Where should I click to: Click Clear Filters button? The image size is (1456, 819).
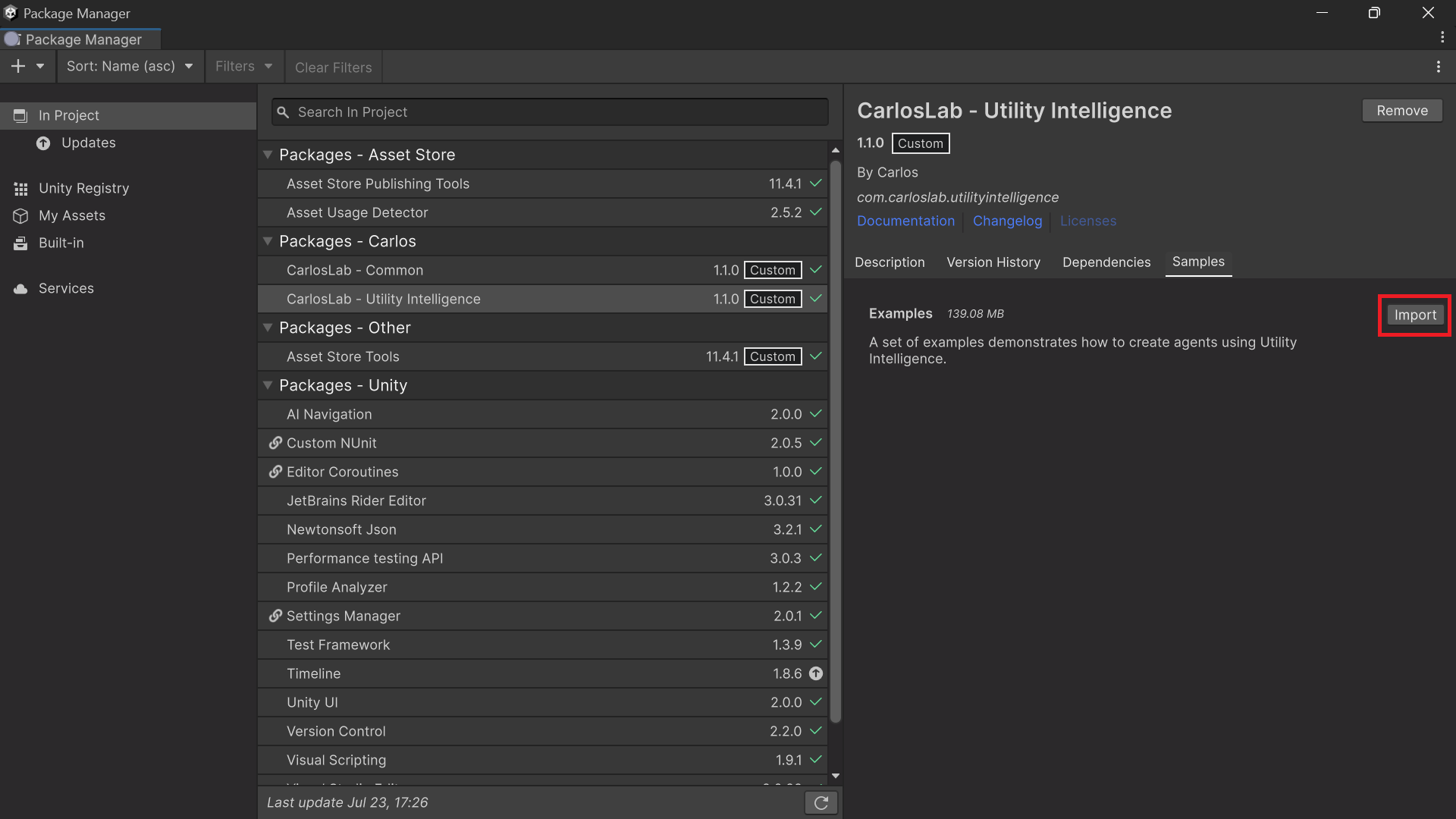(x=334, y=67)
